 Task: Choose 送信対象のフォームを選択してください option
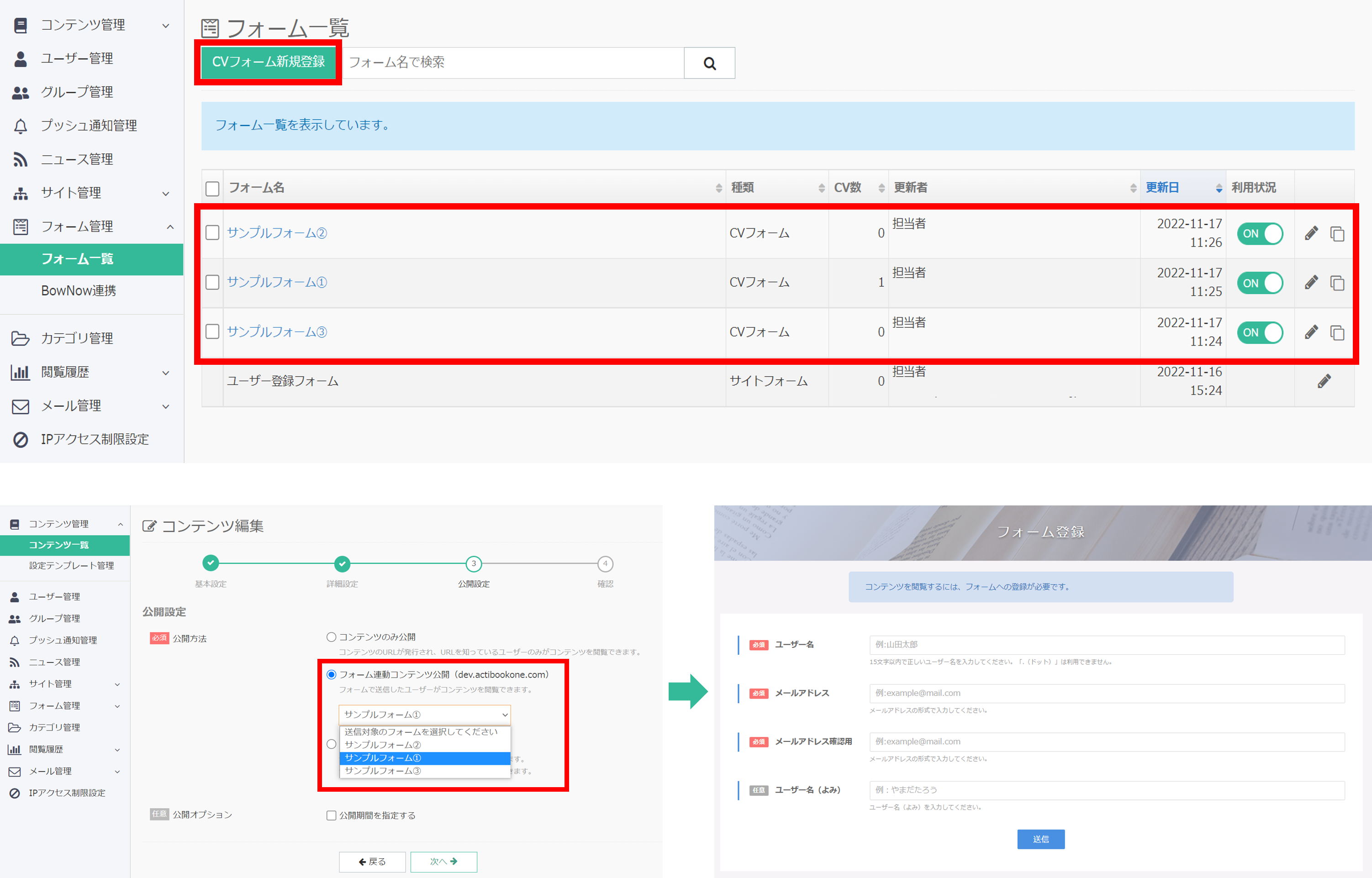click(424, 732)
